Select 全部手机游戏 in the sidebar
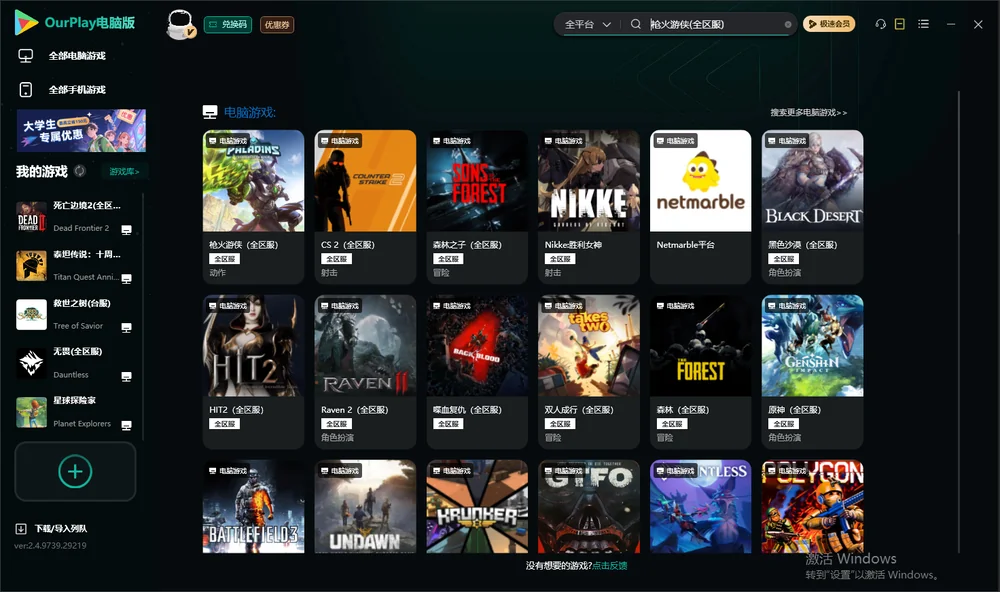 click(x=77, y=89)
